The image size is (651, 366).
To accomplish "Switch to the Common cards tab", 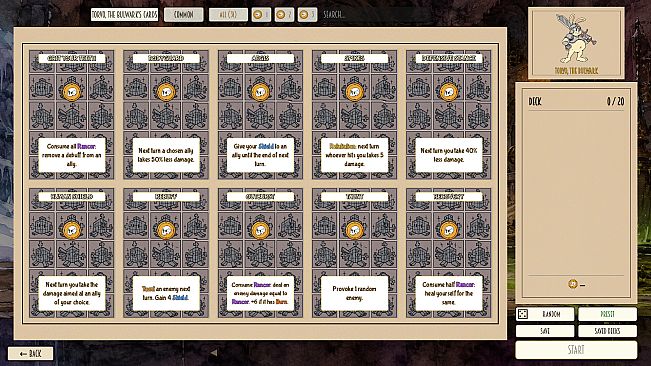I will (x=184, y=15).
